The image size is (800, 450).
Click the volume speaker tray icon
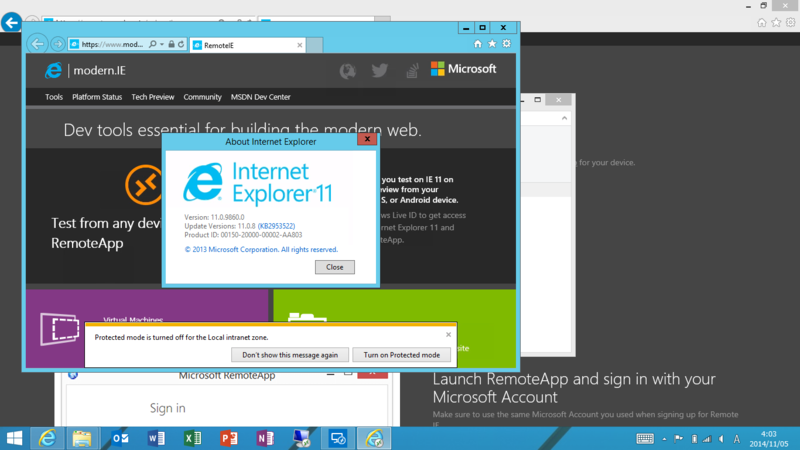click(721, 439)
